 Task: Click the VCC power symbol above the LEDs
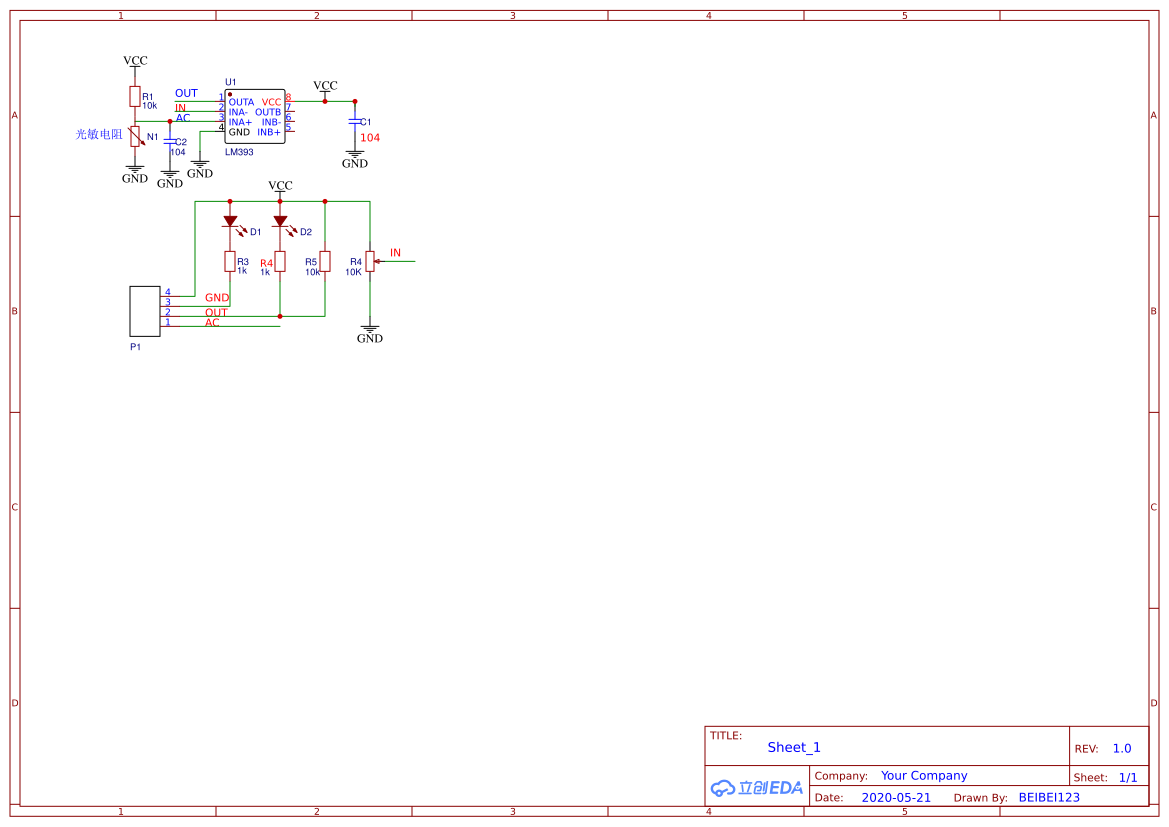[281, 187]
